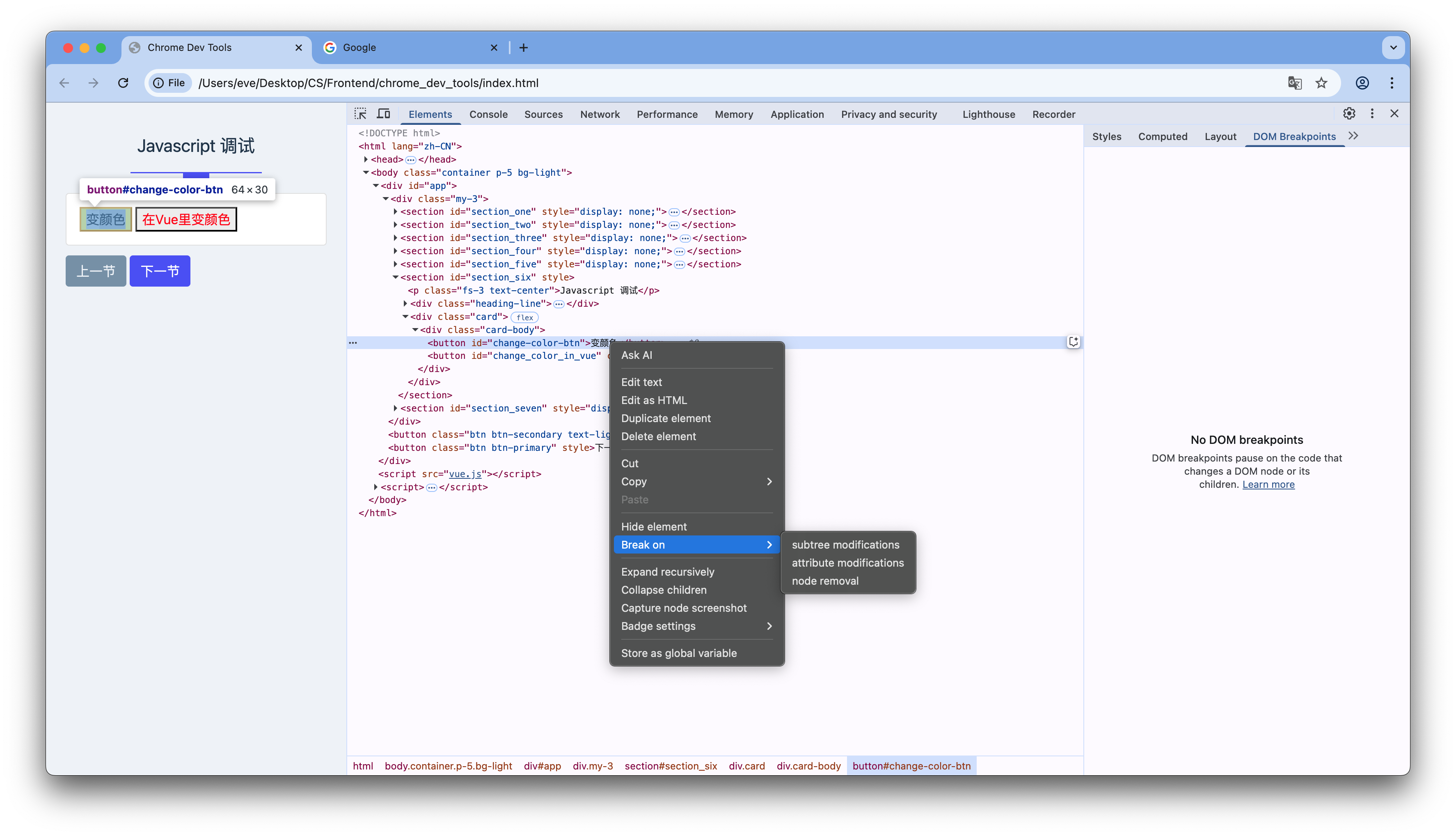The height and width of the screenshot is (836, 1456).
Task: Select node removal in Break on submenu
Action: 825,581
